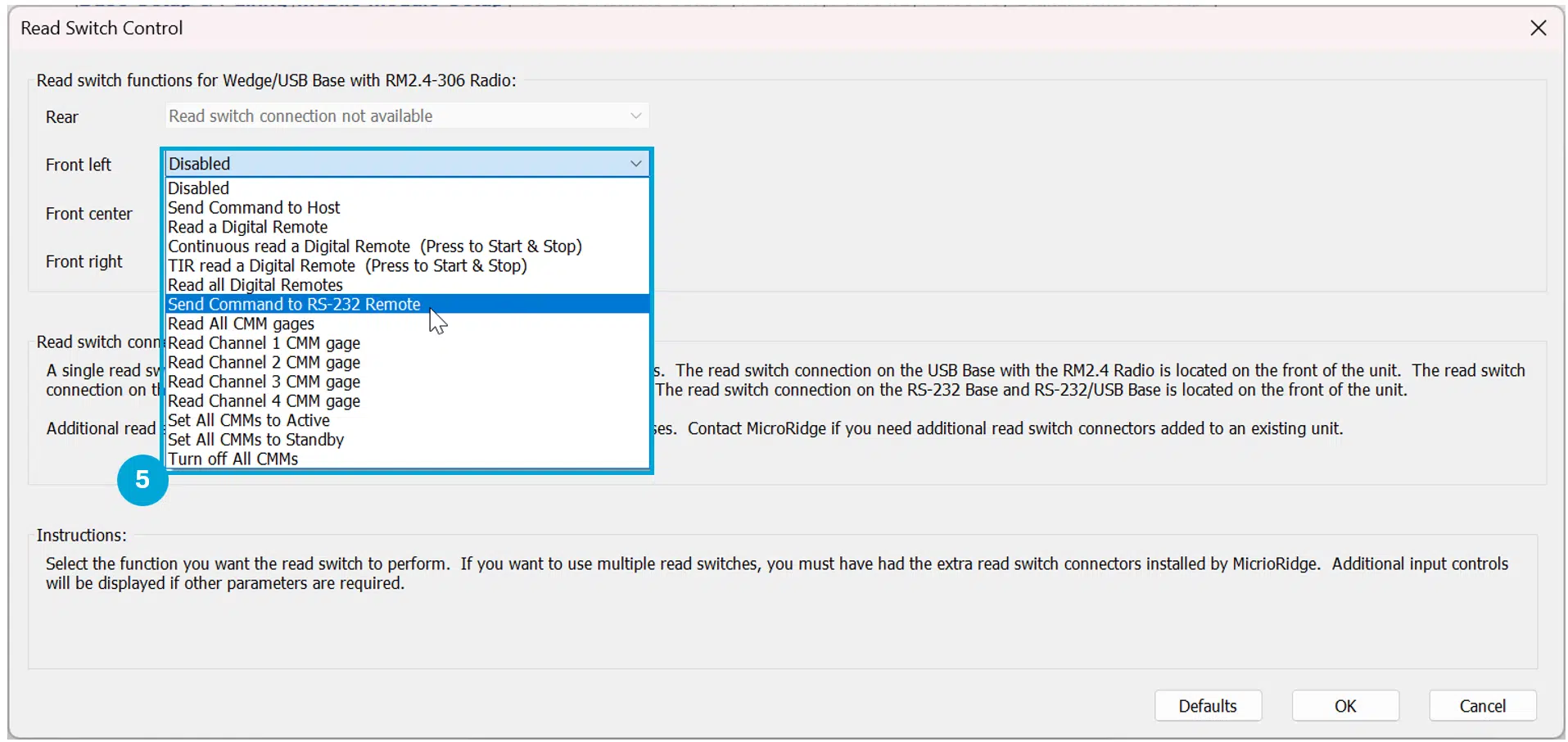Pick 'Read Channel 1 CMM gage'
The image size is (1568, 742).
408,343
